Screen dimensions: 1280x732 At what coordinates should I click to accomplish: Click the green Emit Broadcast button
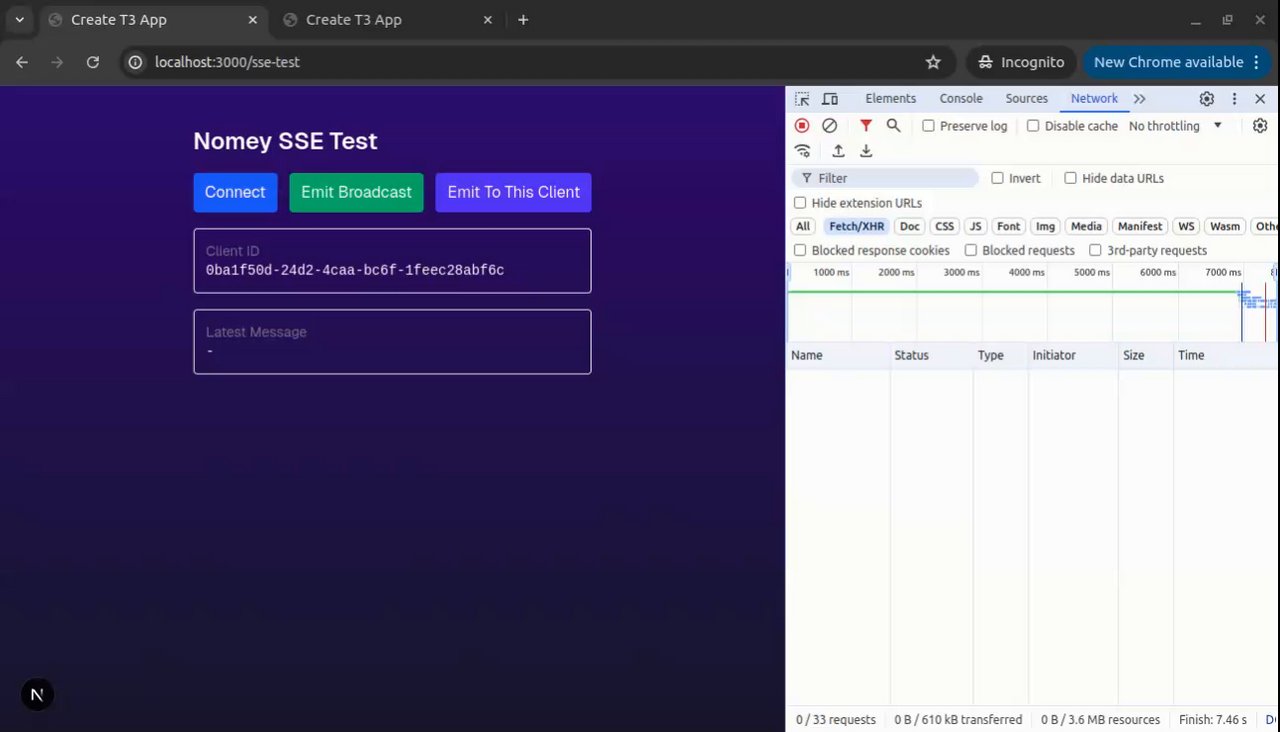pyautogui.click(x=356, y=192)
